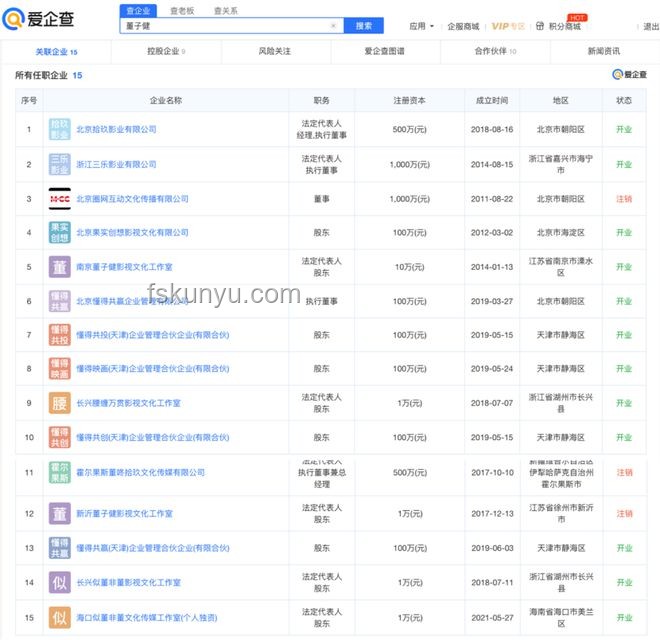Switch to 关联企业 15 tab
660x640 pixels.
pyautogui.click(x=56, y=52)
